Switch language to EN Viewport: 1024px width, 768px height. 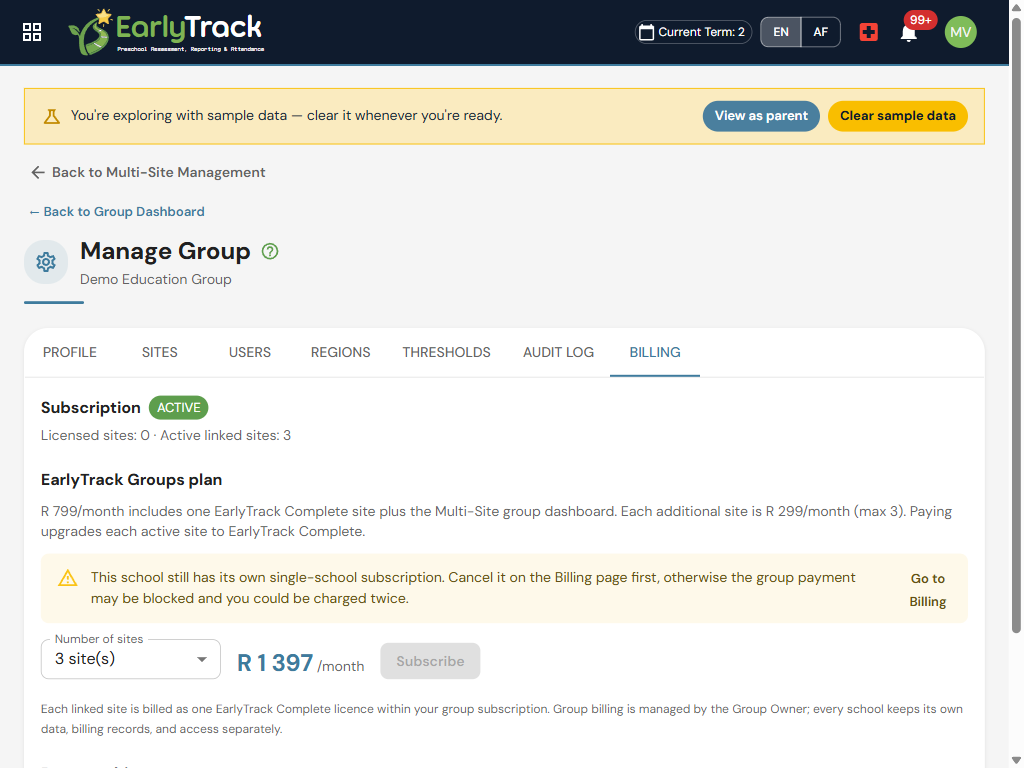click(780, 32)
